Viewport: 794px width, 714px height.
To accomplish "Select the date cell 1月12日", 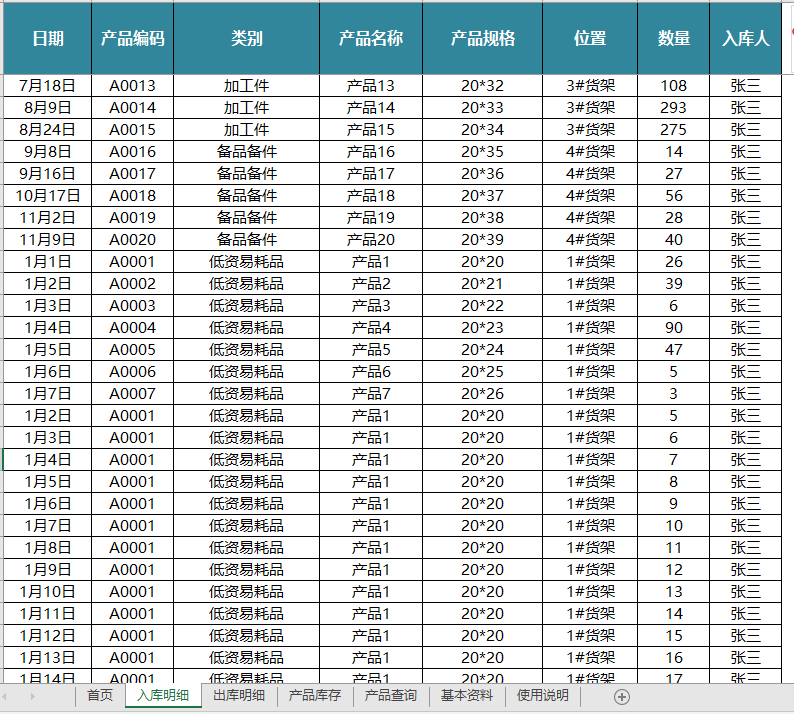I will coord(48,636).
